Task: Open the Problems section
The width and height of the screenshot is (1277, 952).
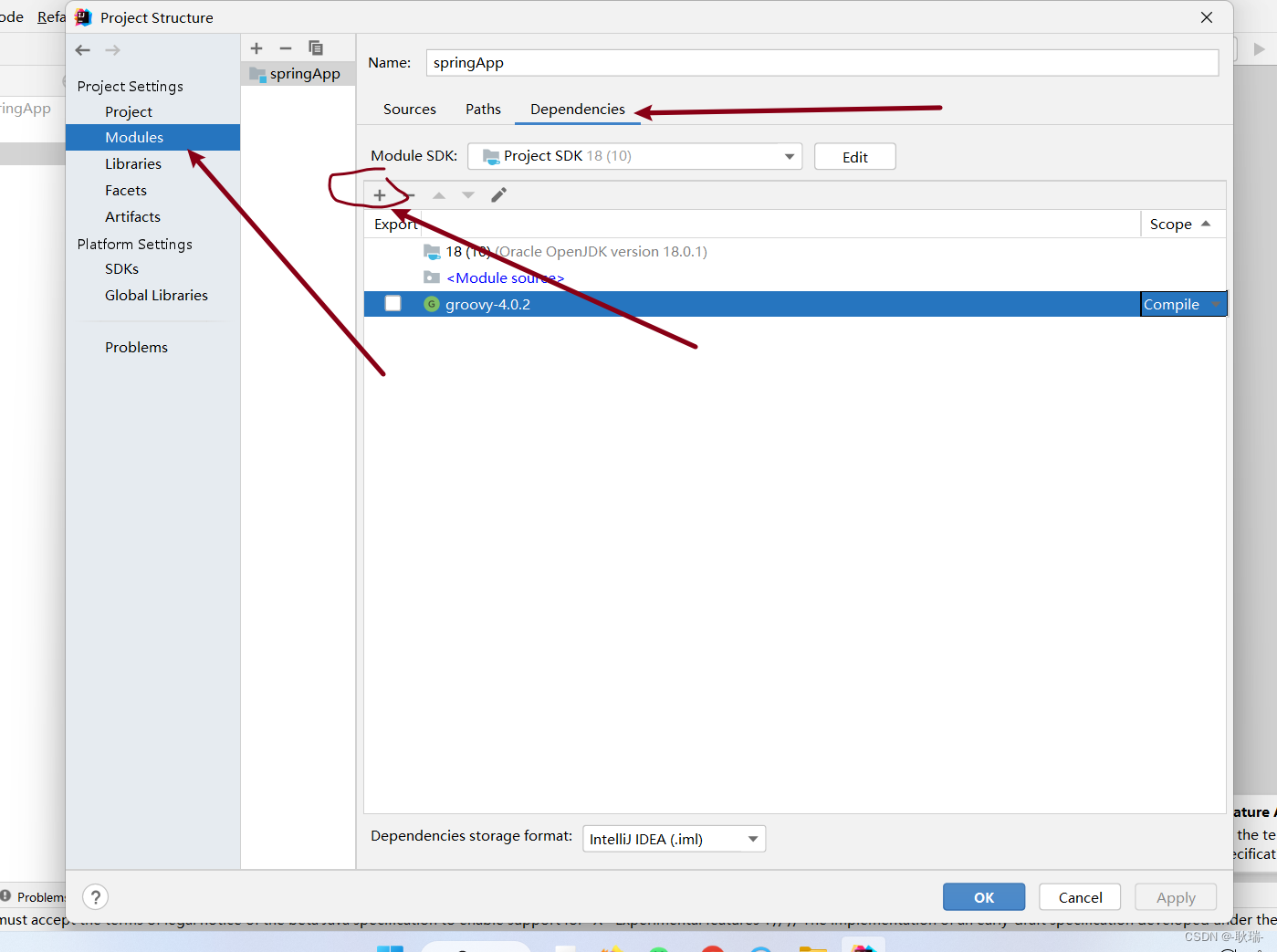Action: [x=136, y=348]
